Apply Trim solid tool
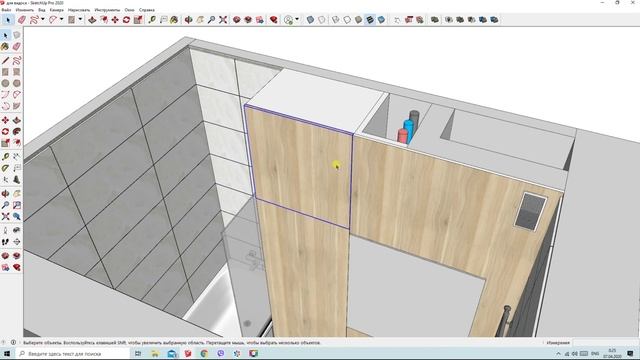 pyautogui.click(x=483, y=20)
